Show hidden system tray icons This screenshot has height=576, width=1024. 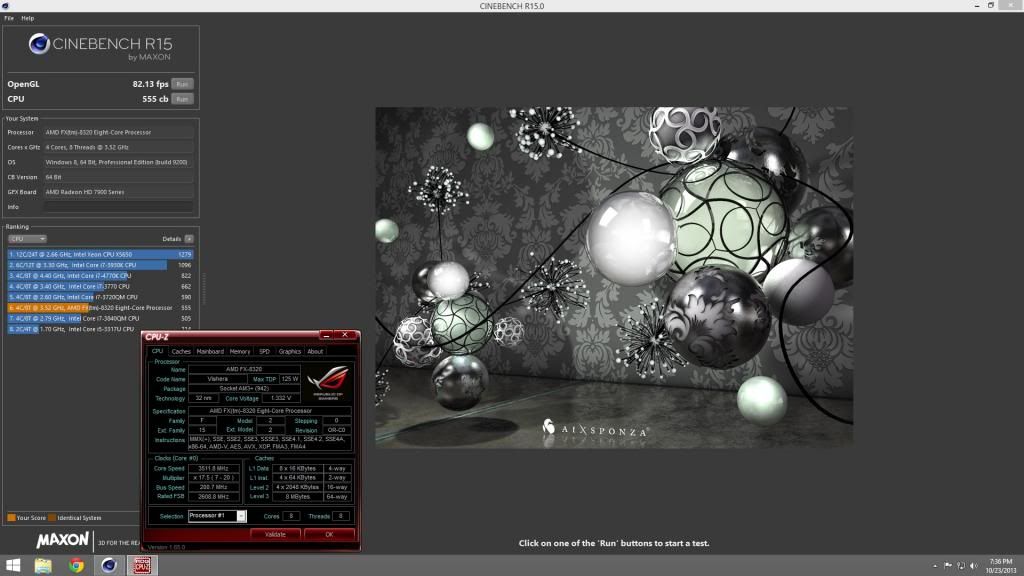point(935,566)
